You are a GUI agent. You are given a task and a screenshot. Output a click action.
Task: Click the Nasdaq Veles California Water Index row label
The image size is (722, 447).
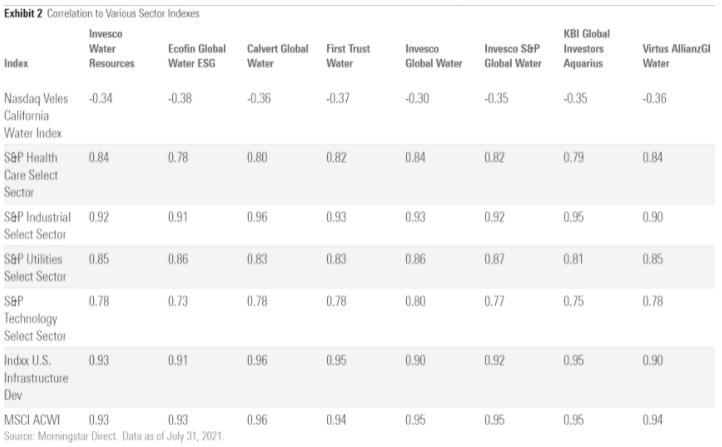point(34,115)
